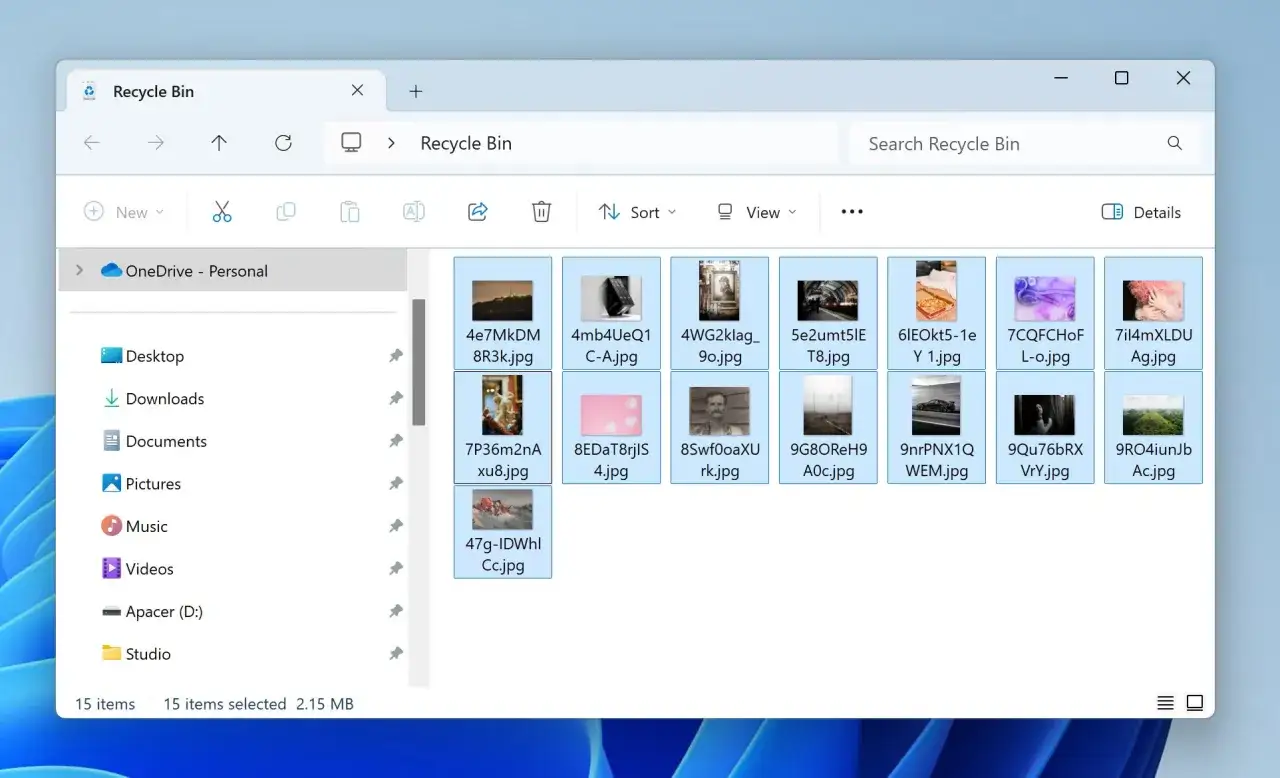Viewport: 1280px width, 778px height.
Task: Select file 6lEOkt5-1eY 1.jpg
Action: click(x=937, y=313)
